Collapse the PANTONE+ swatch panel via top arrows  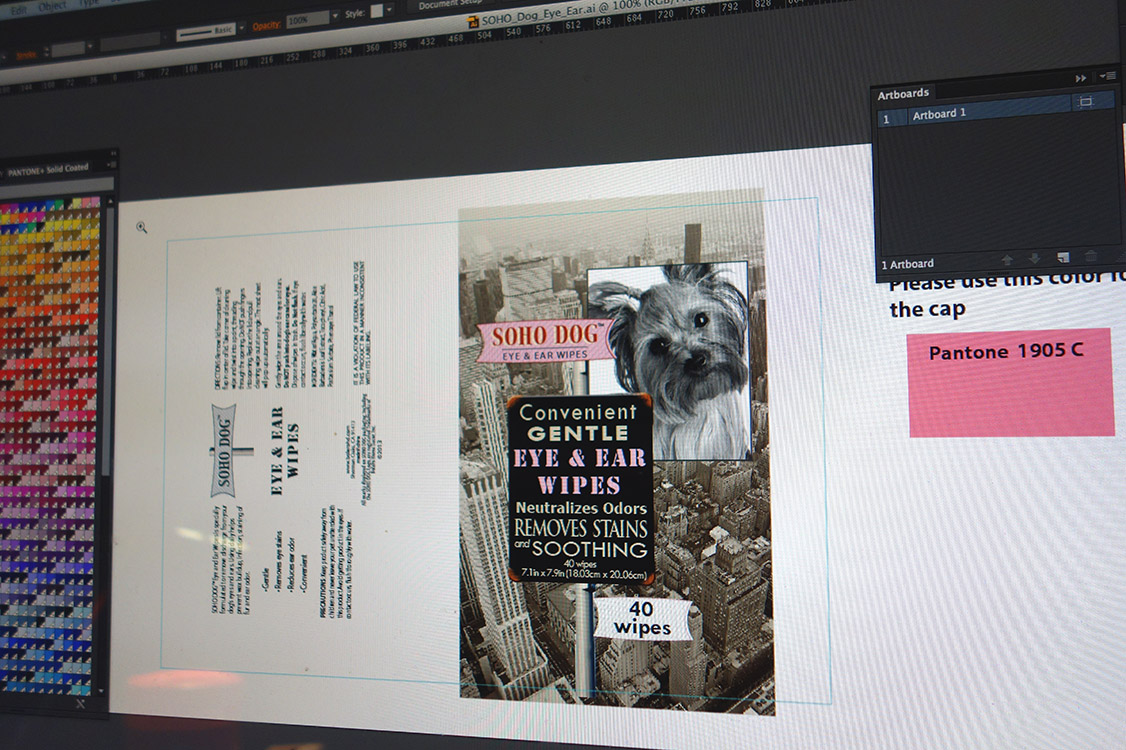(112, 154)
